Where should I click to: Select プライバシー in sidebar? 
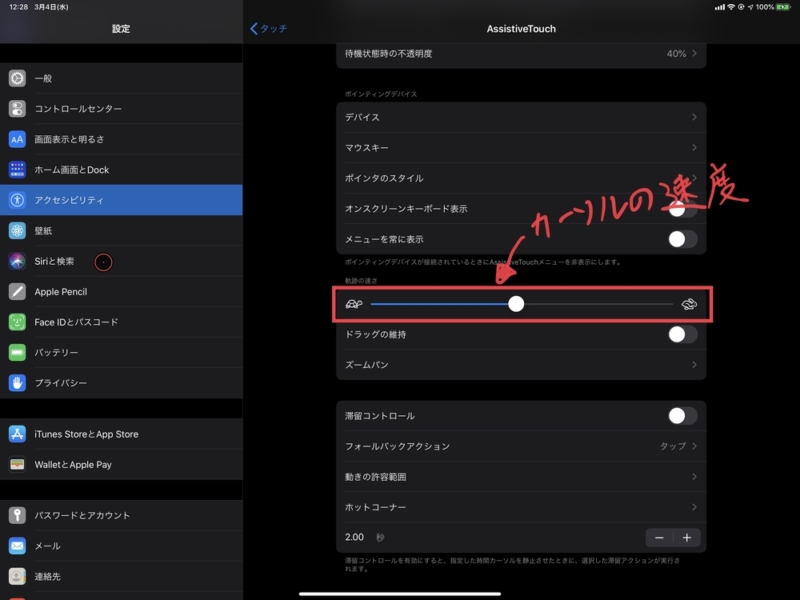coord(121,383)
